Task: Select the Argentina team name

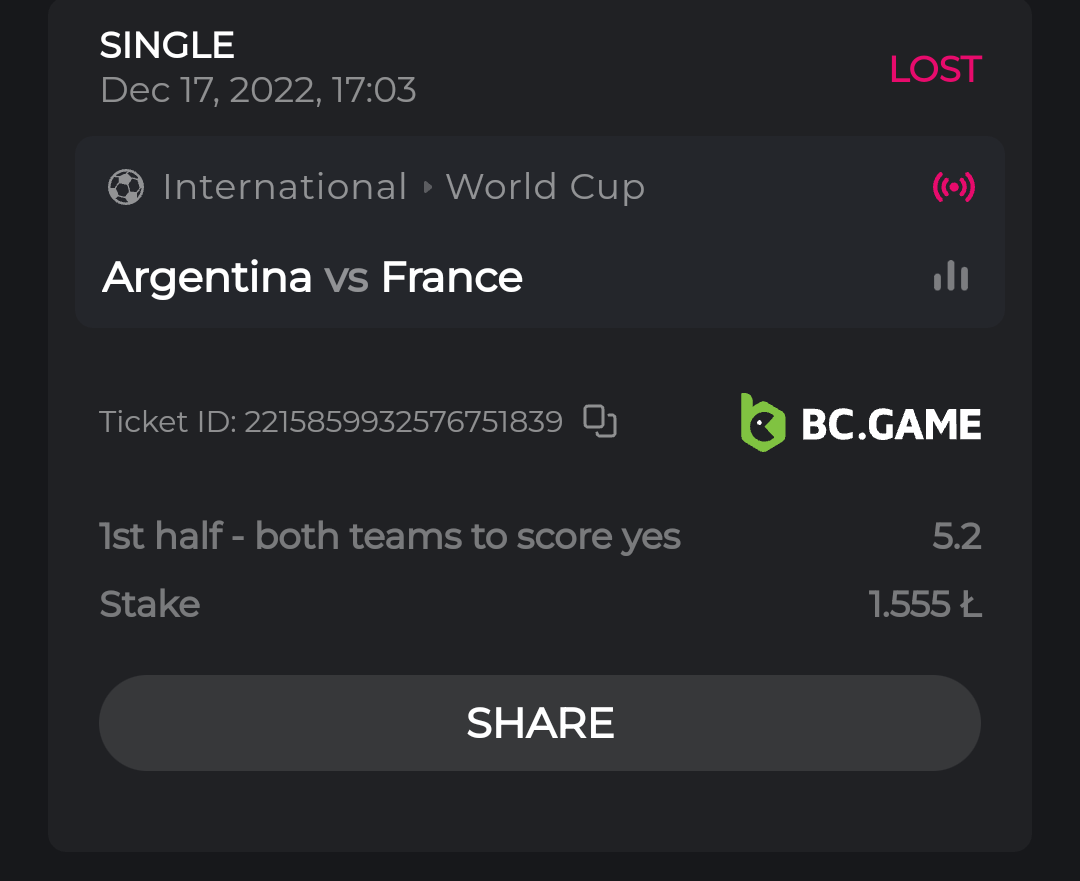Action: (x=207, y=277)
